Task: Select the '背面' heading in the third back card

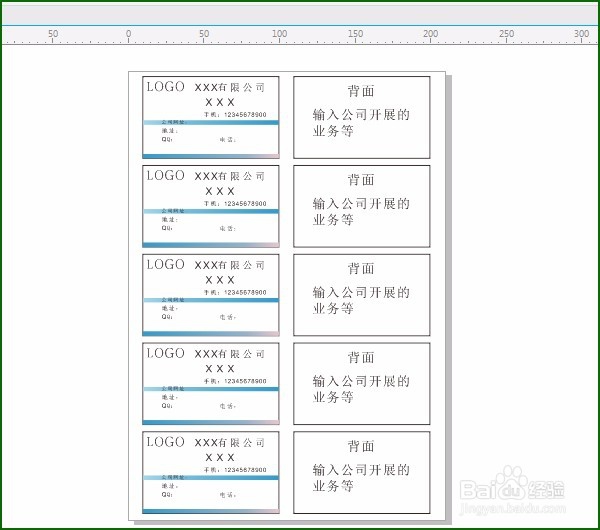Action: (361, 269)
